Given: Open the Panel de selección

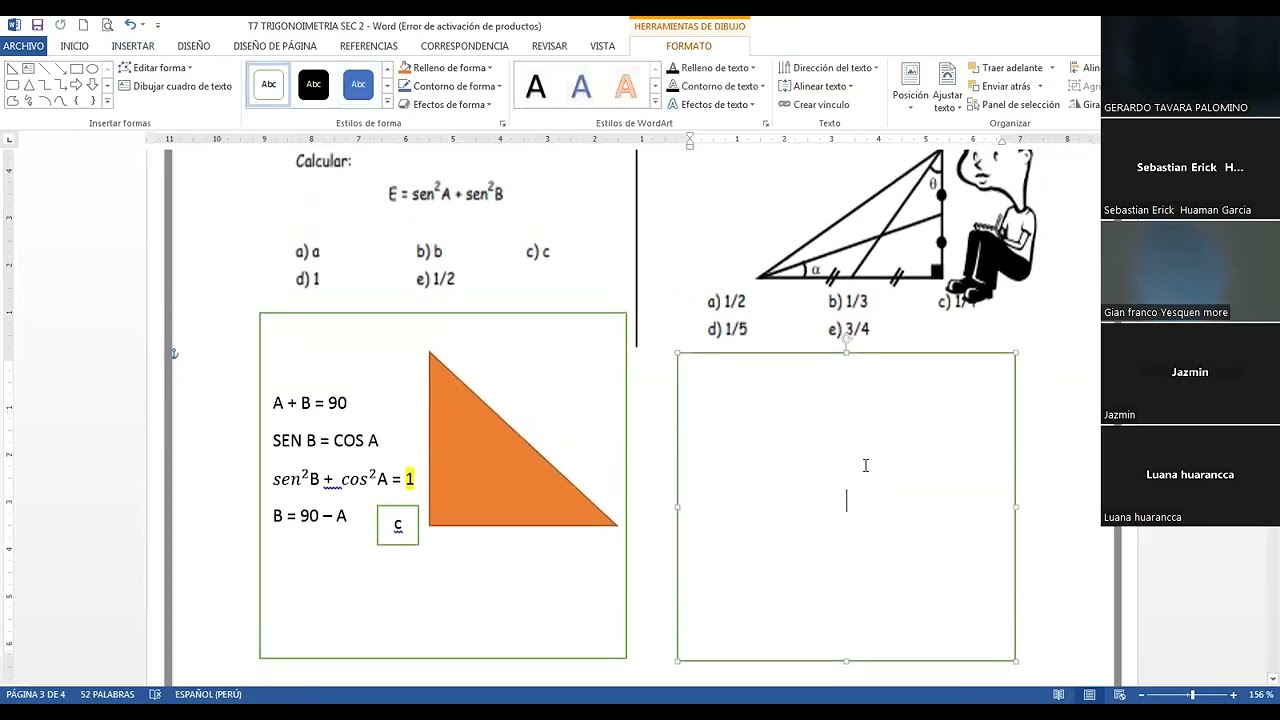Looking at the screenshot, I should pyautogui.click(x=1013, y=104).
